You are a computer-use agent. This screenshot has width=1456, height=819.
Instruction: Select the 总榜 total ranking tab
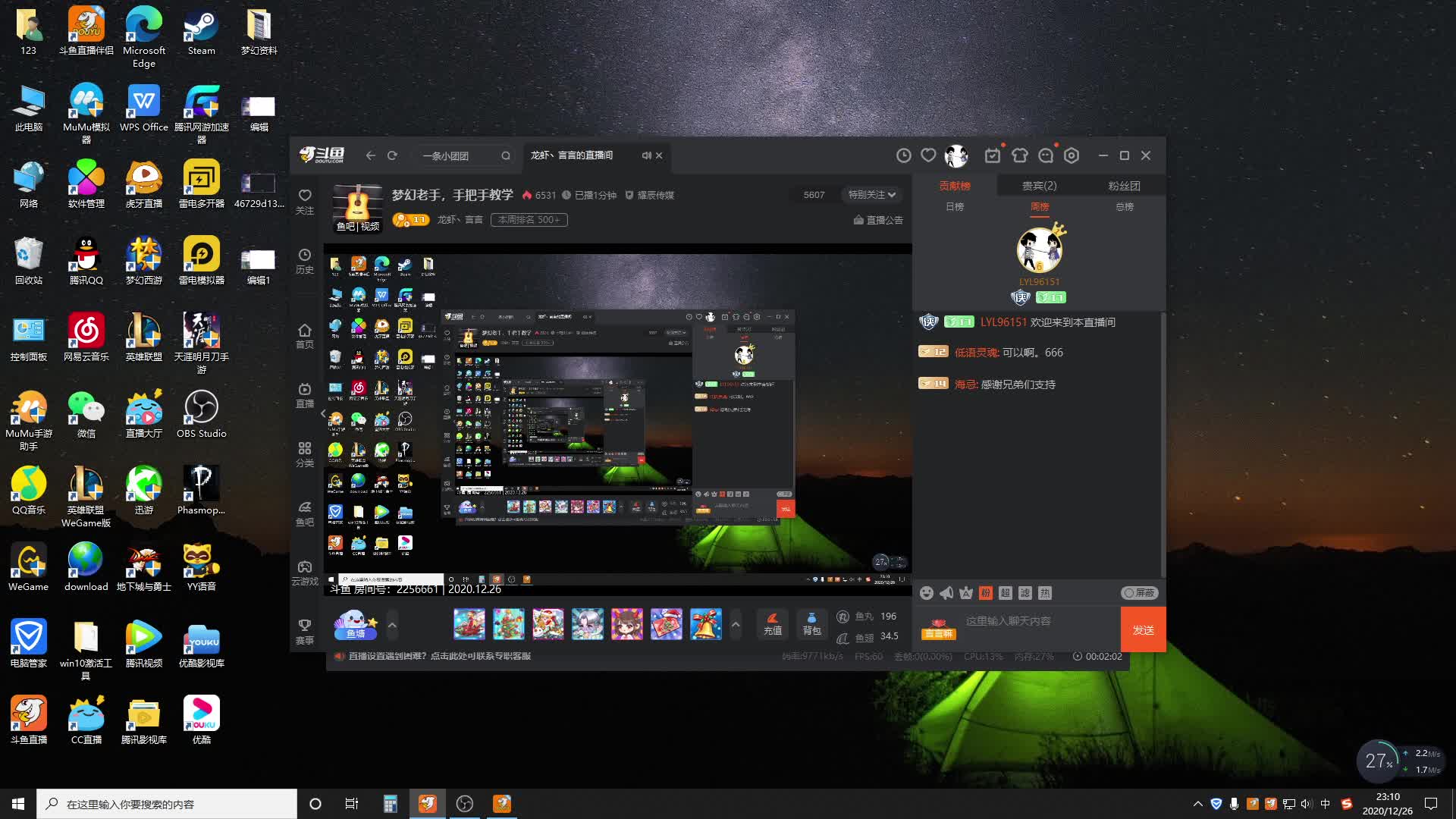tap(1125, 207)
